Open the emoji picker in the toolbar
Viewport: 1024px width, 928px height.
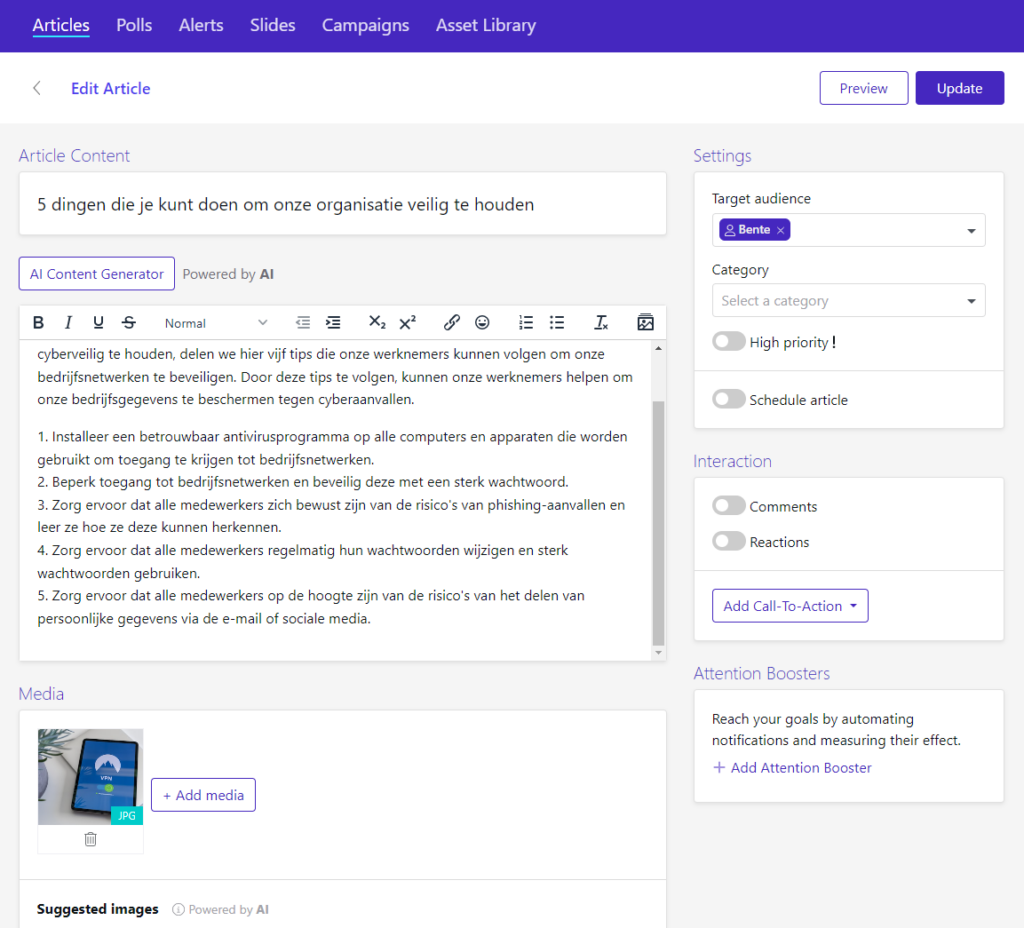482,322
